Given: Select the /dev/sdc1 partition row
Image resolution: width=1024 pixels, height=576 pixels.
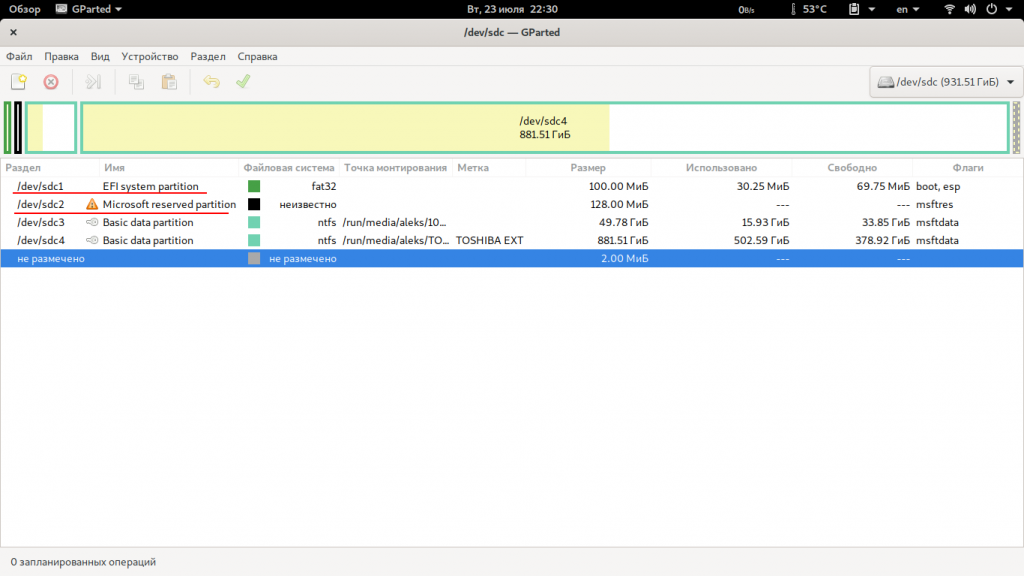Looking at the screenshot, I should tap(512, 186).
